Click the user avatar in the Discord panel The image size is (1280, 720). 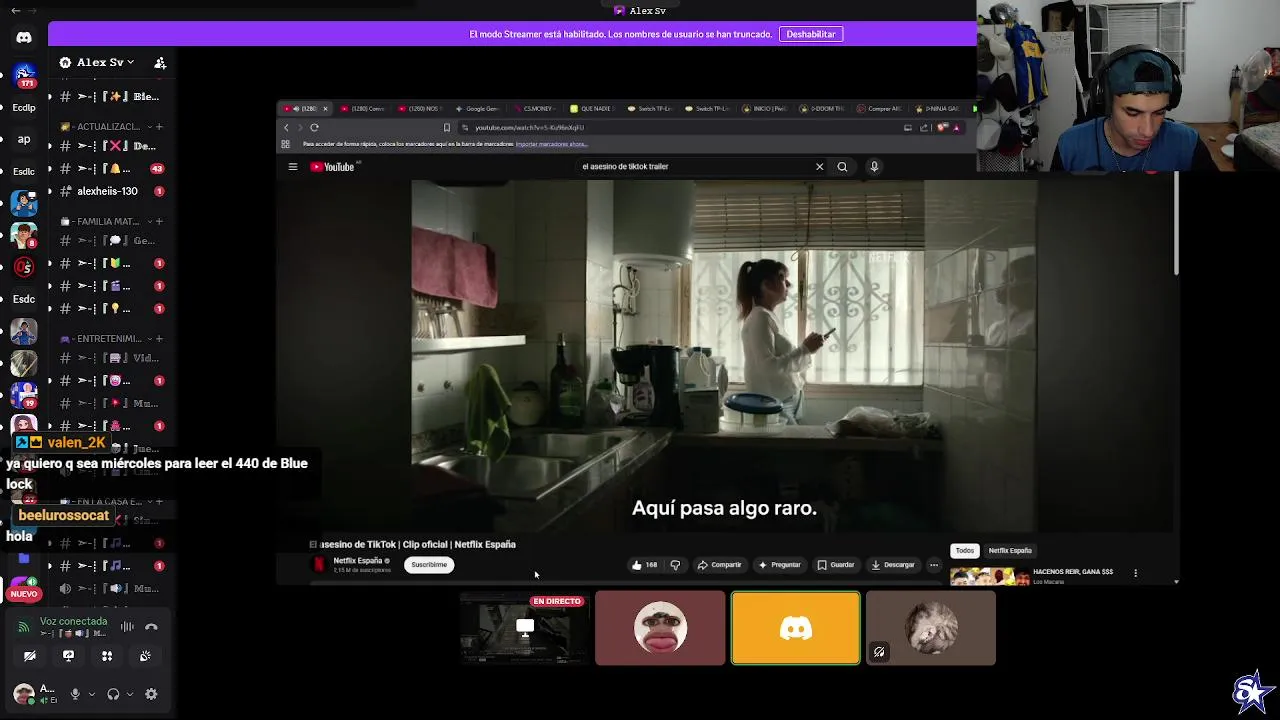coord(24,694)
